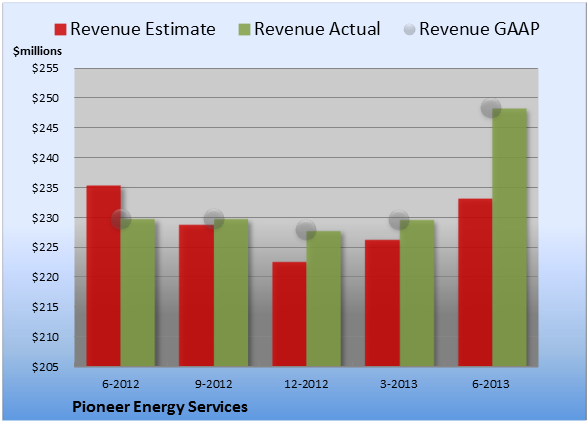Click the $210 y-axis label

click(45, 337)
